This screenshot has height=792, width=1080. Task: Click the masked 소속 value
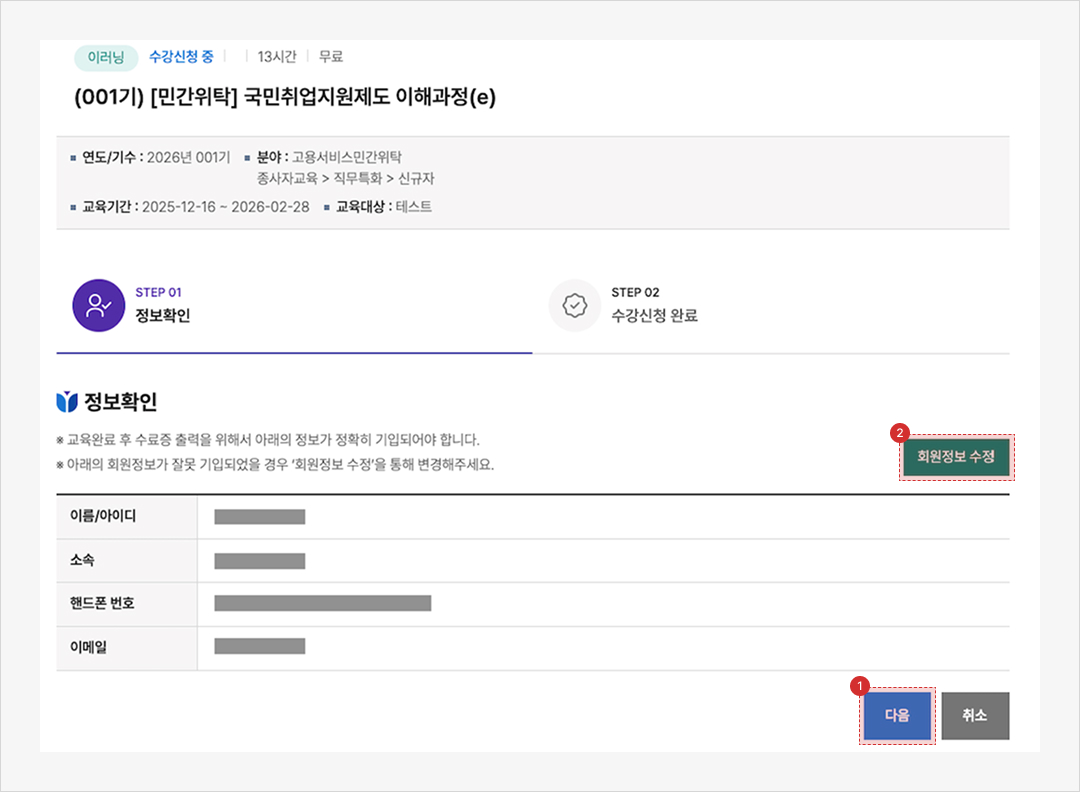coord(259,561)
